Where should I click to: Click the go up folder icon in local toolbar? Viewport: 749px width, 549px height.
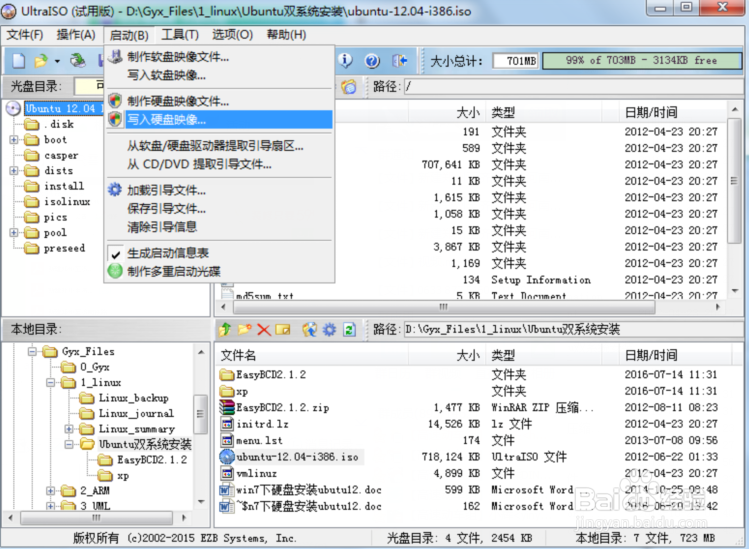(225, 329)
